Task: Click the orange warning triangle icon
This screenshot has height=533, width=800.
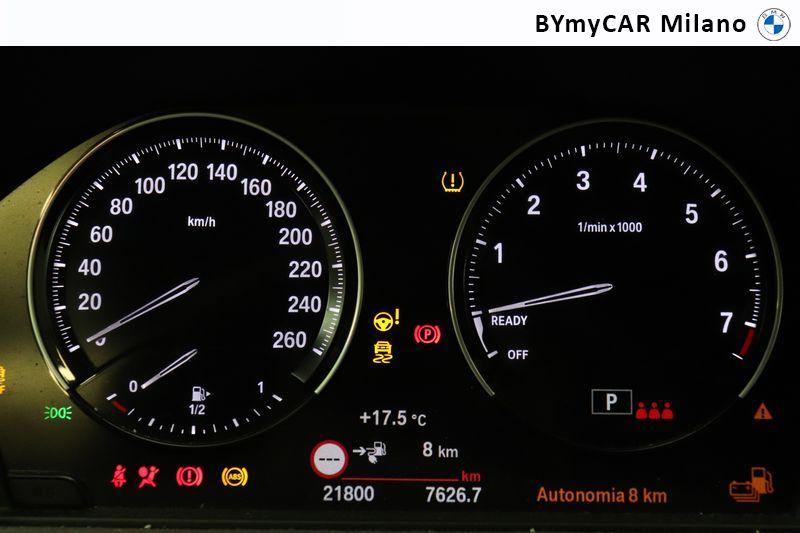Action: [x=763, y=411]
